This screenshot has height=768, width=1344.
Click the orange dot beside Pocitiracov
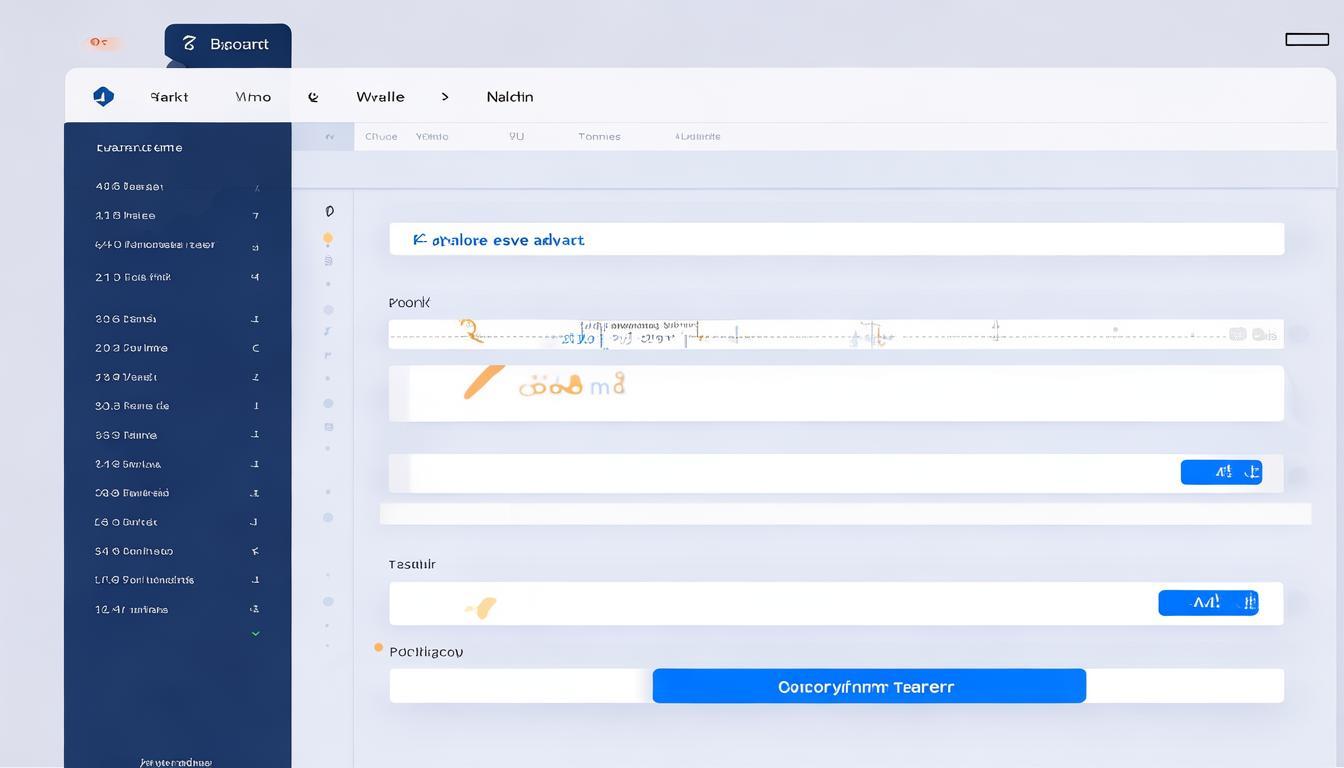378,648
